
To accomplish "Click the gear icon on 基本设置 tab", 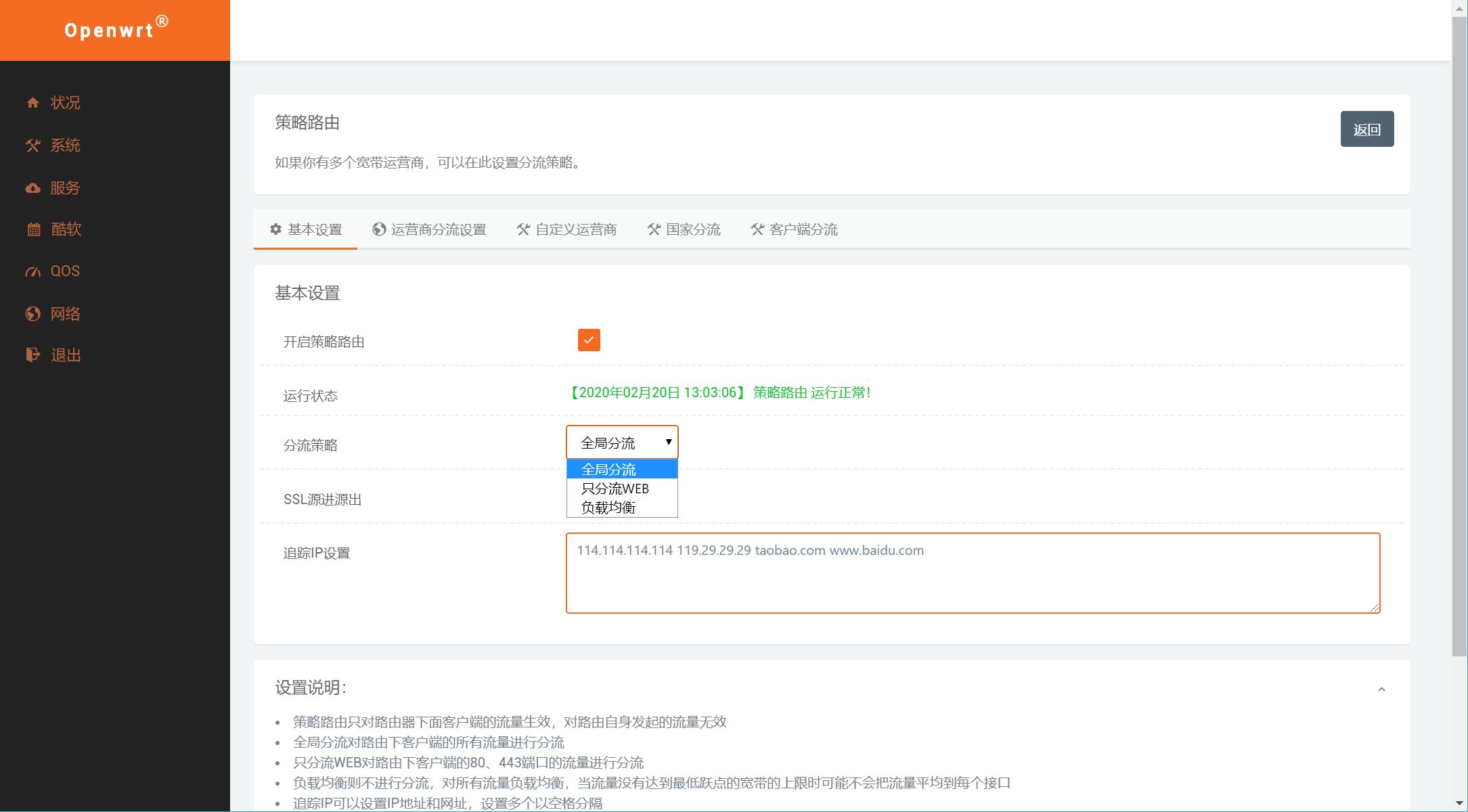I will (x=275, y=229).
